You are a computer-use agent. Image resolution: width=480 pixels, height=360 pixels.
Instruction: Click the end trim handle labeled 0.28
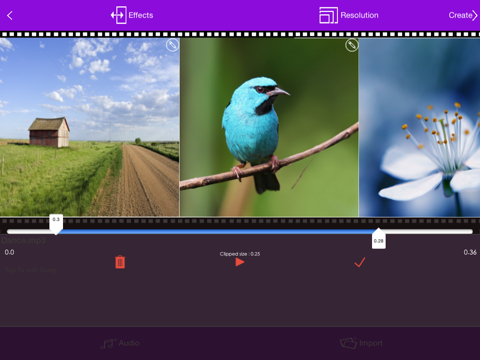pyautogui.click(x=379, y=239)
